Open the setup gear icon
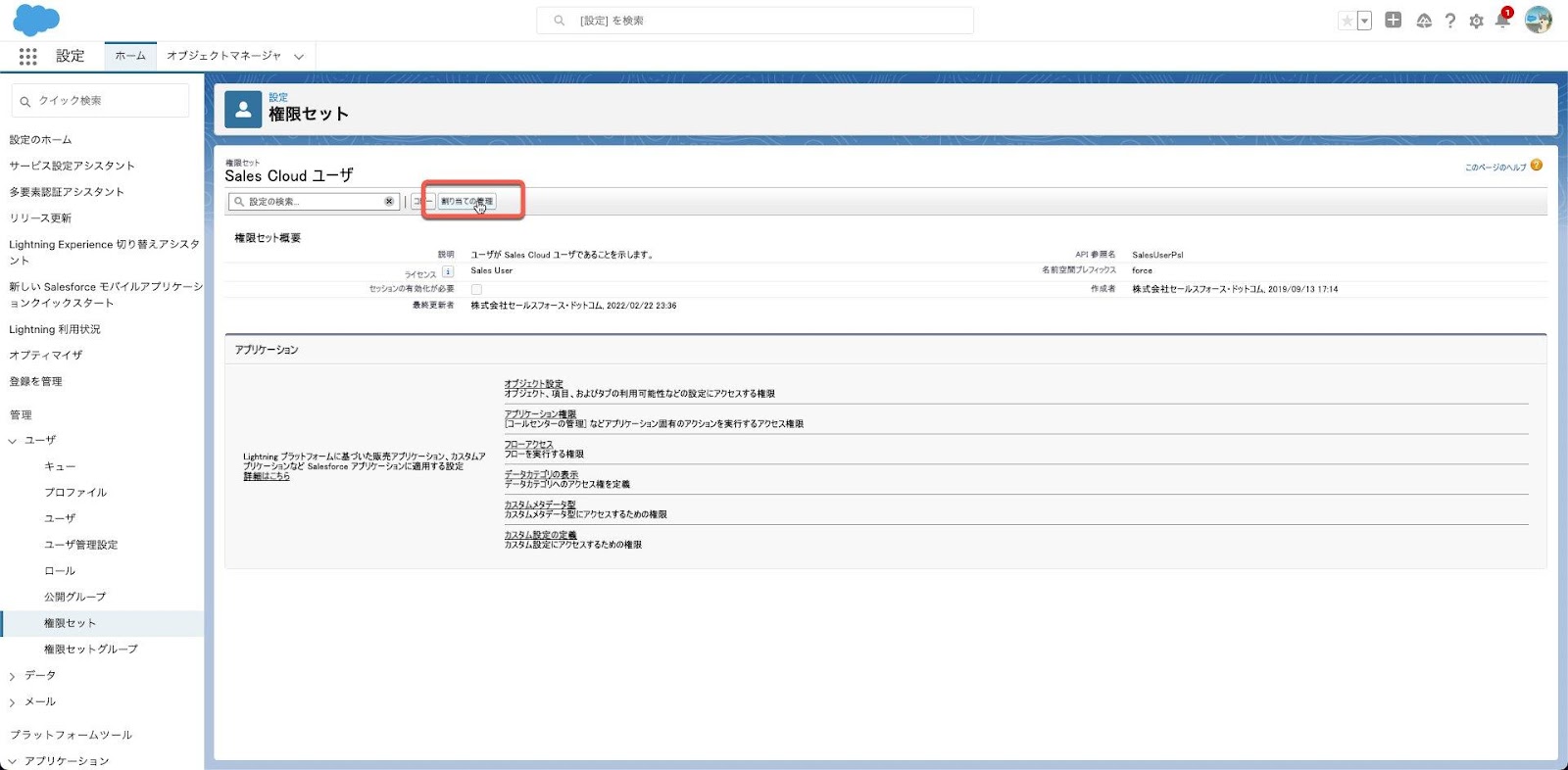The height and width of the screenshot is (770, 1568). [1476, 21]
